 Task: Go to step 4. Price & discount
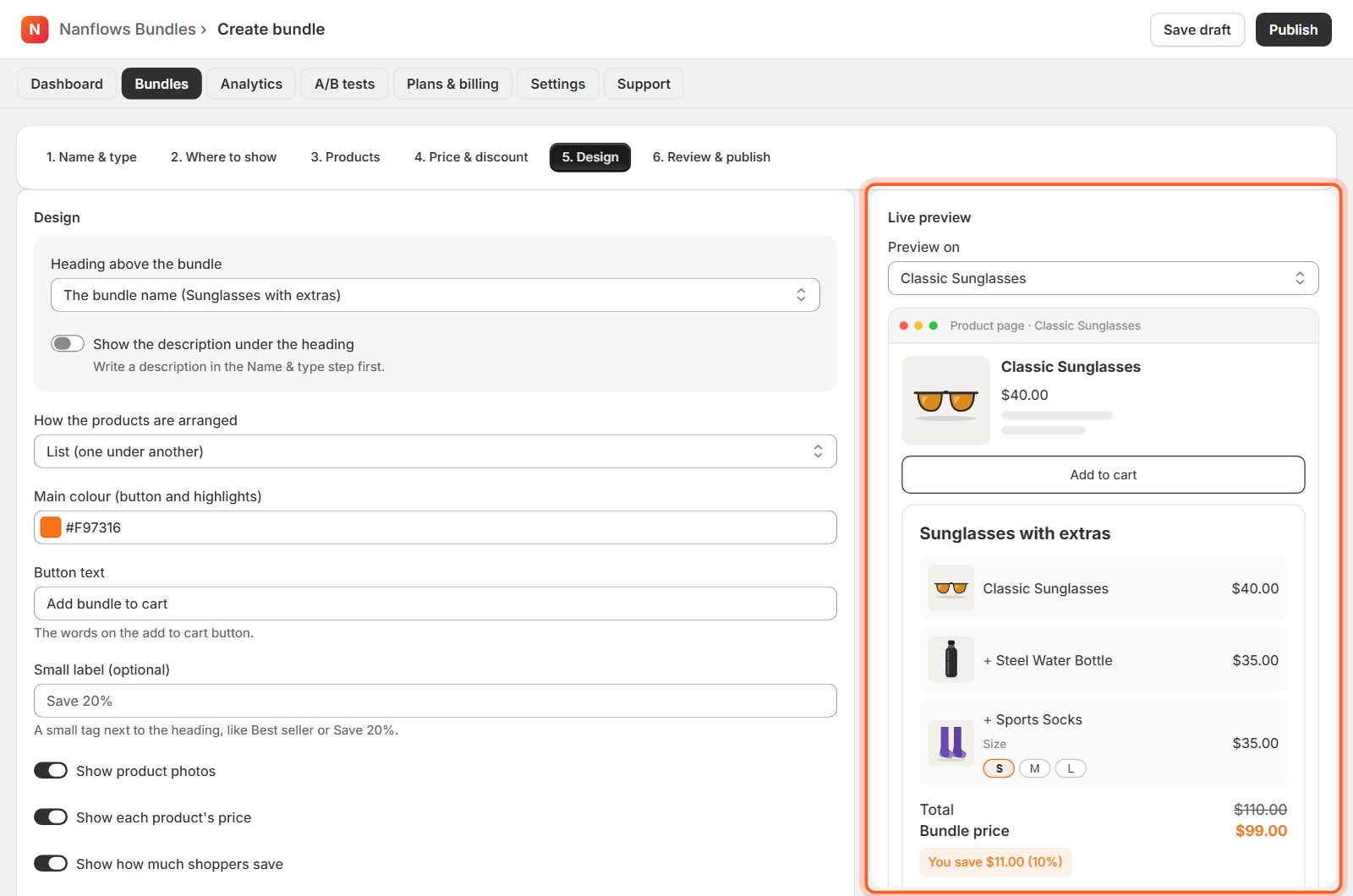[x=471, y=157]
